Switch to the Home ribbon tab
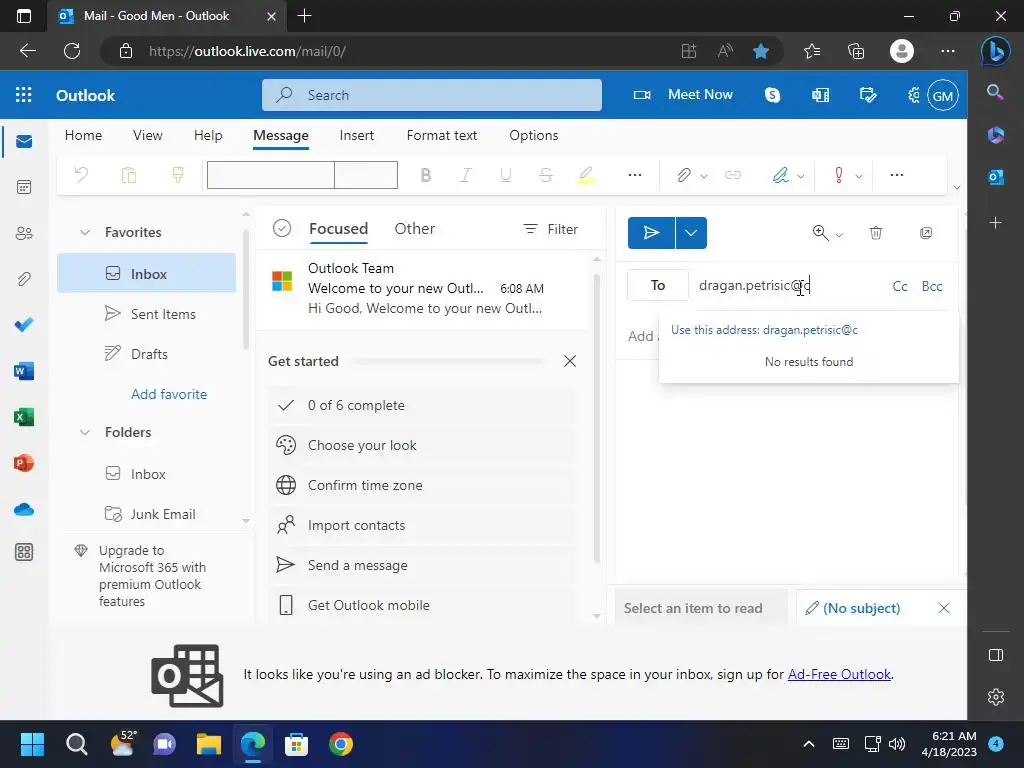1024x768 pixels. click(x=84, y=135)
